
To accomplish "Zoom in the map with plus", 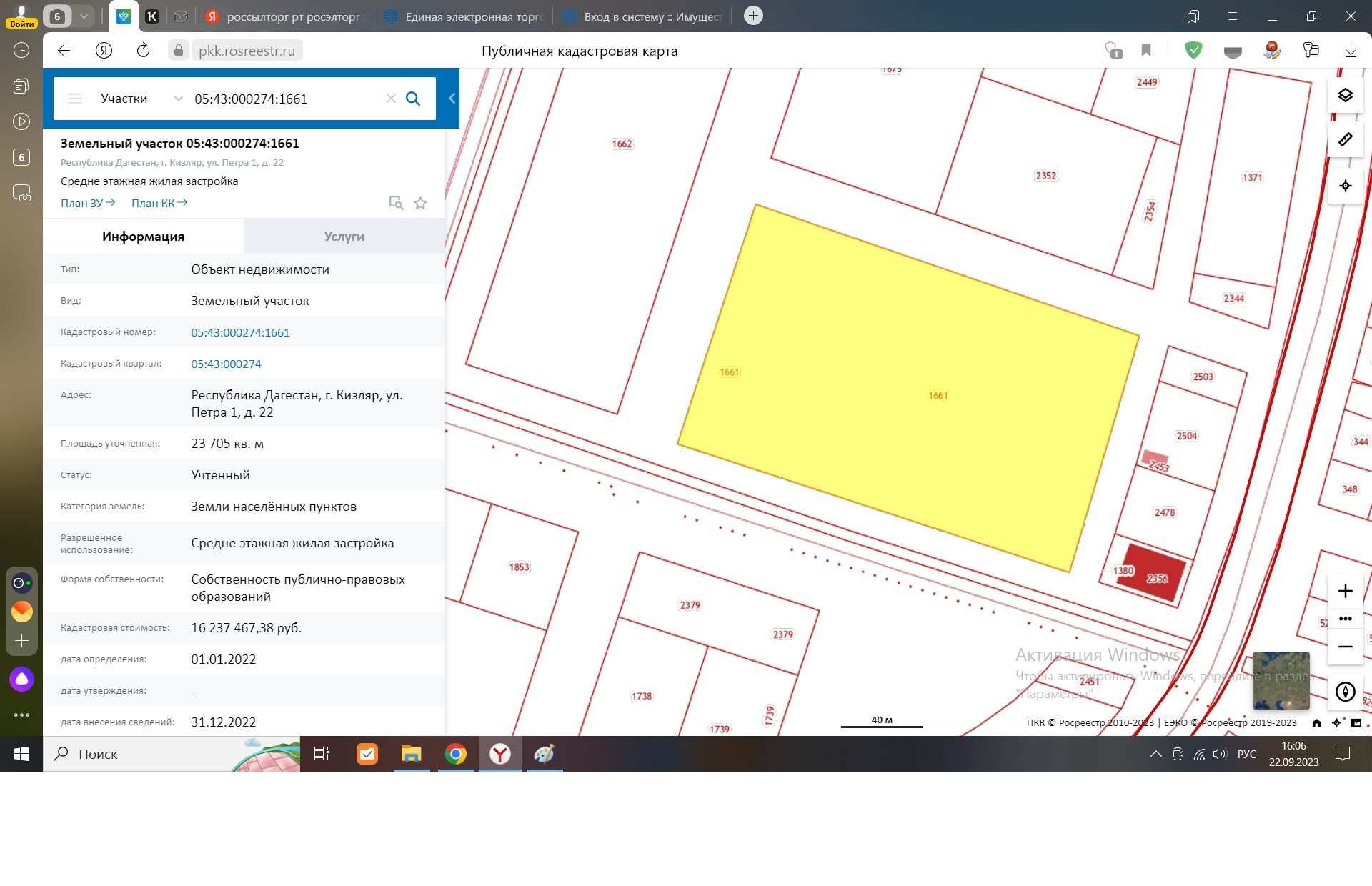I will point(1345,591).
